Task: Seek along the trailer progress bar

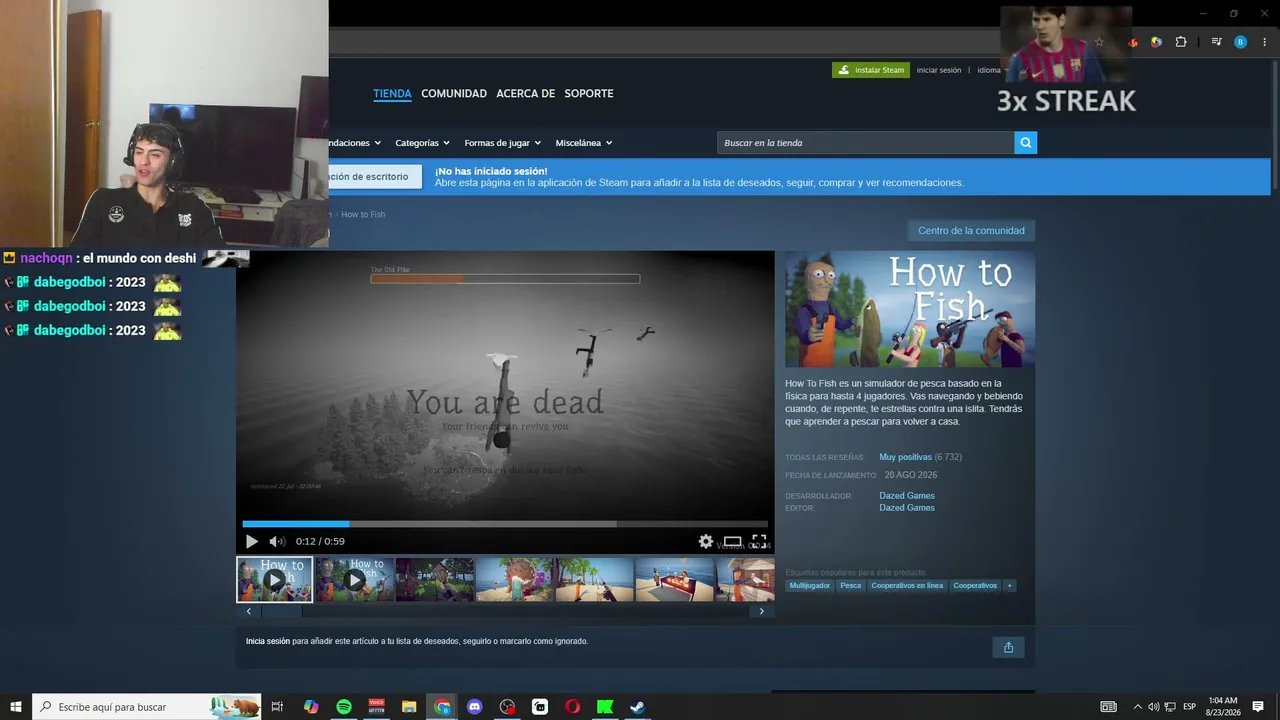Action: (x=505, y=523)
